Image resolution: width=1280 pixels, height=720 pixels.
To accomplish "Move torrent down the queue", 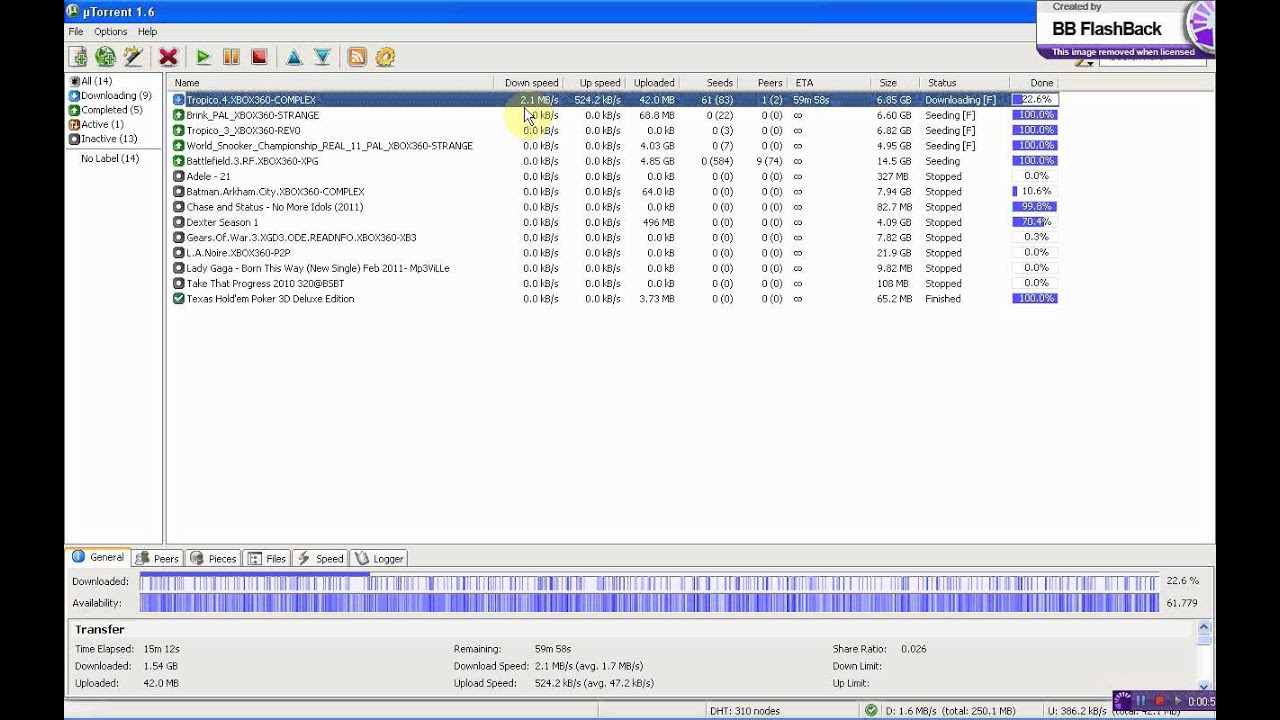I will click(x=322, y=57).
